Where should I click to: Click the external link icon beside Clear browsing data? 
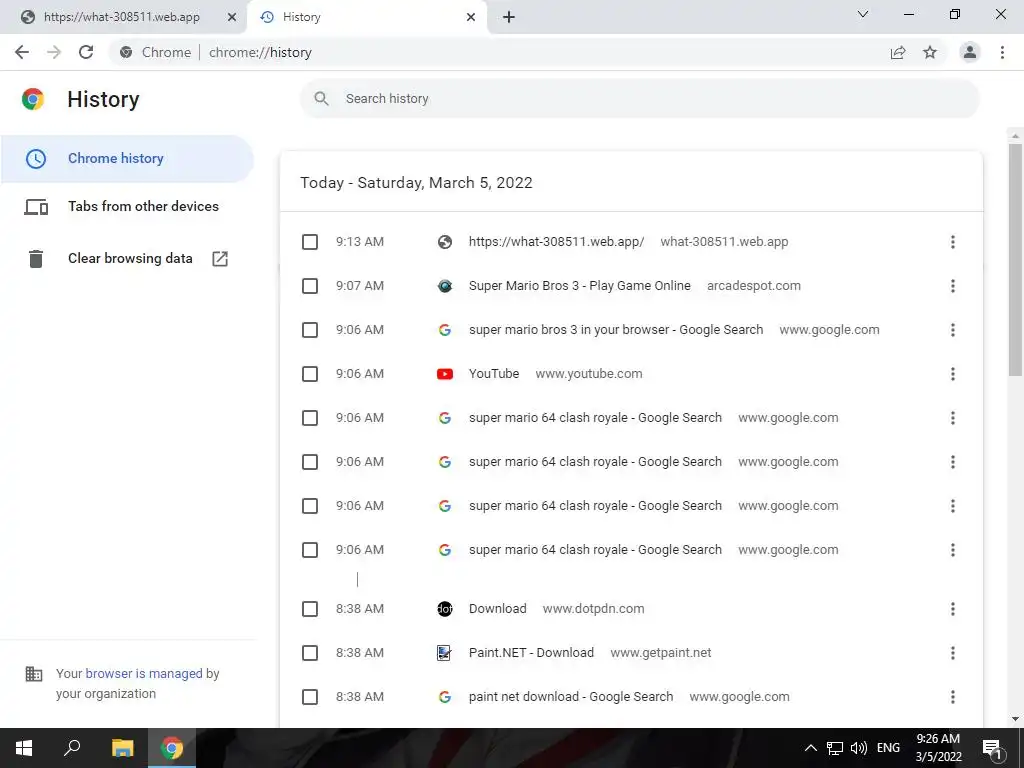(x=220, y=259)
